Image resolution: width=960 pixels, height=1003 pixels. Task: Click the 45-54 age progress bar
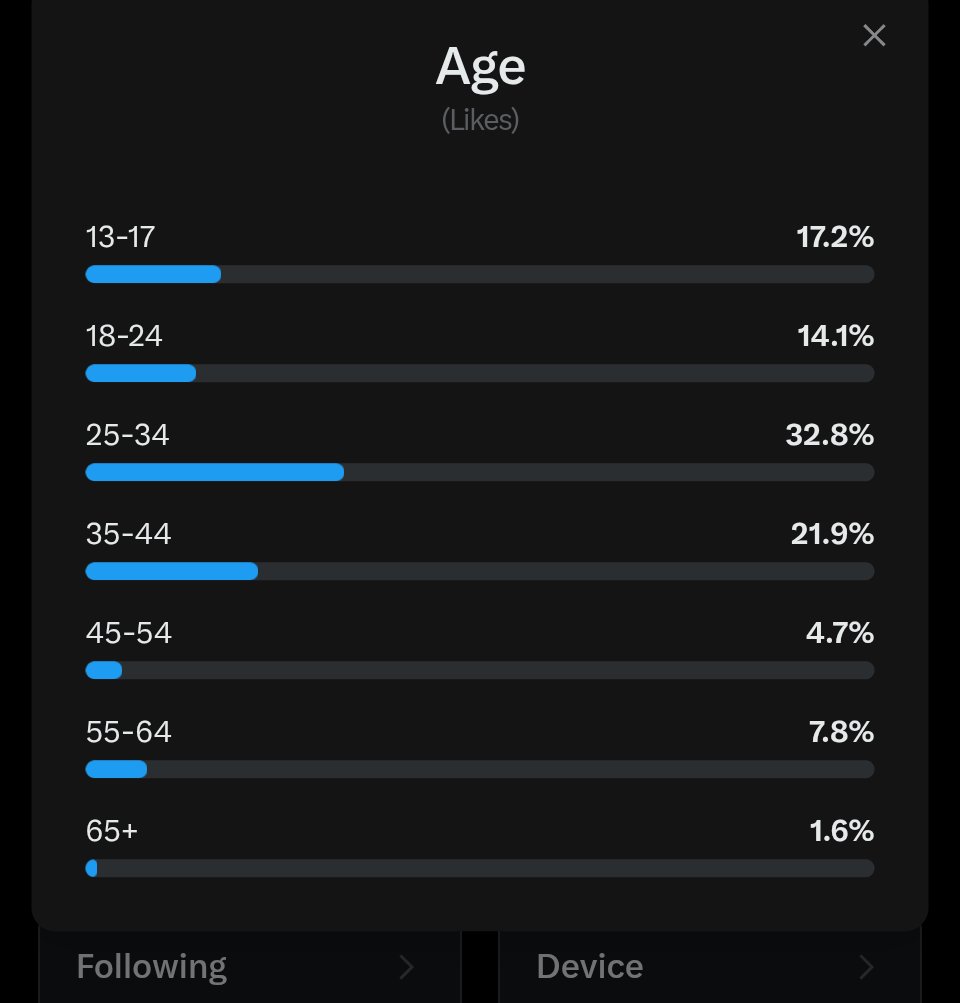point(480,670)
